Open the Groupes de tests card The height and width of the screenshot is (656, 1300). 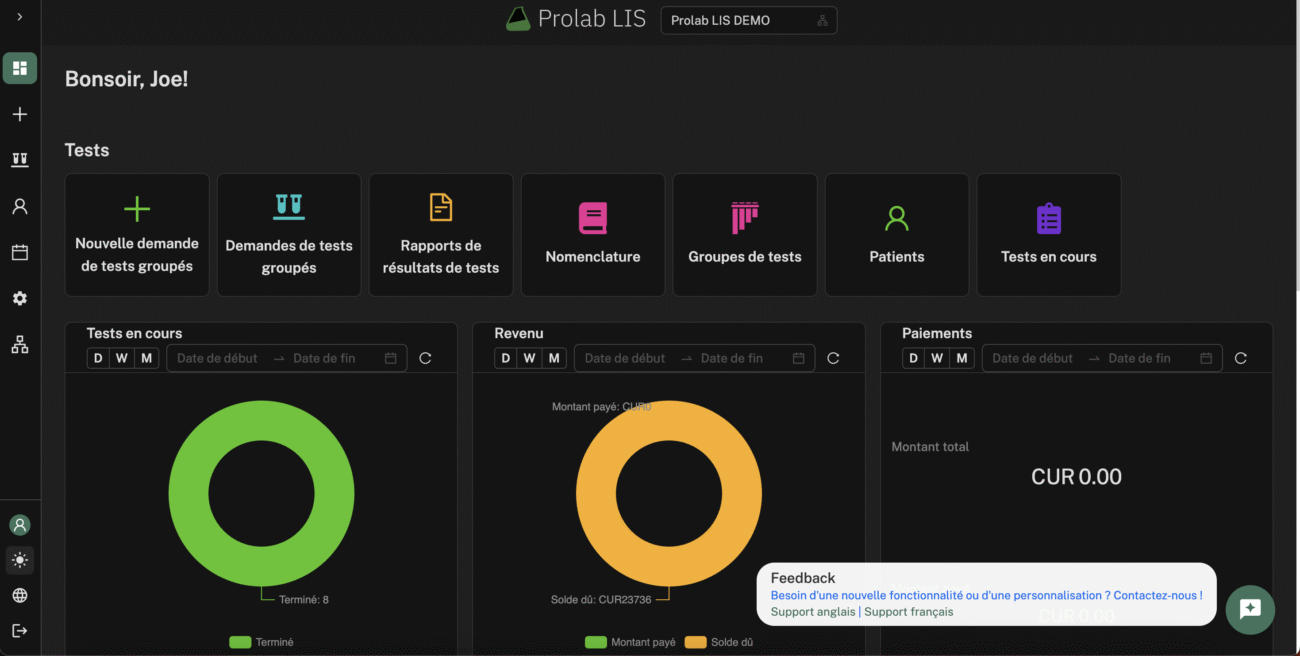[745, 235]
